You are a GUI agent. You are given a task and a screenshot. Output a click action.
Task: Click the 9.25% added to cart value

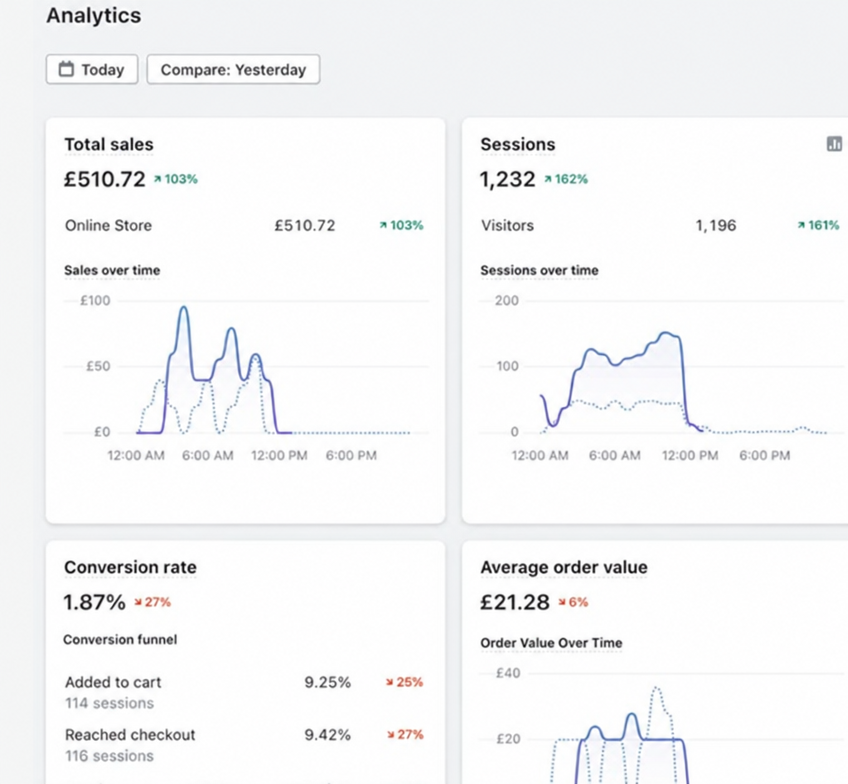(328, 682)
